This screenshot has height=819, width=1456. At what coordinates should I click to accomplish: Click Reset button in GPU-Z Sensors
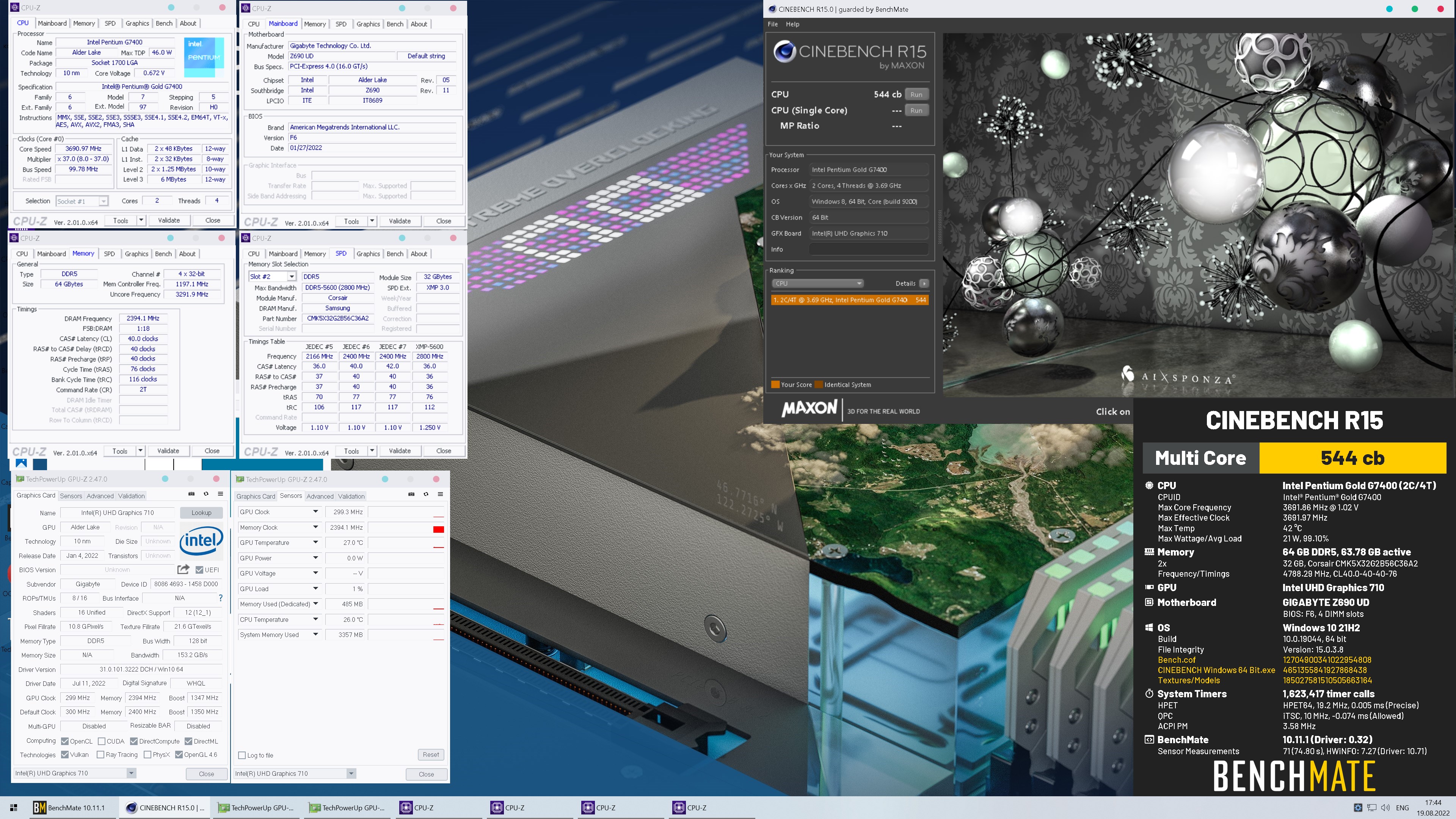tap(431, 755)
